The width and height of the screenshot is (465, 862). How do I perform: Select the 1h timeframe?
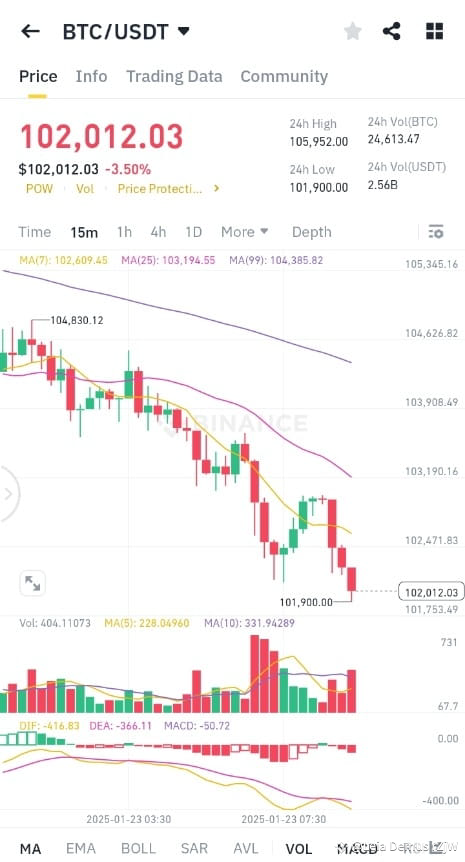click(124, 232)
